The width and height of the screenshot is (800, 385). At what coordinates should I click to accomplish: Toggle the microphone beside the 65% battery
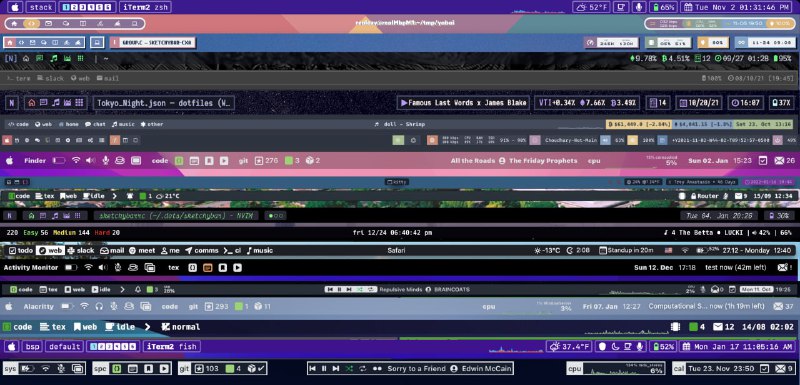click(638, 7)
